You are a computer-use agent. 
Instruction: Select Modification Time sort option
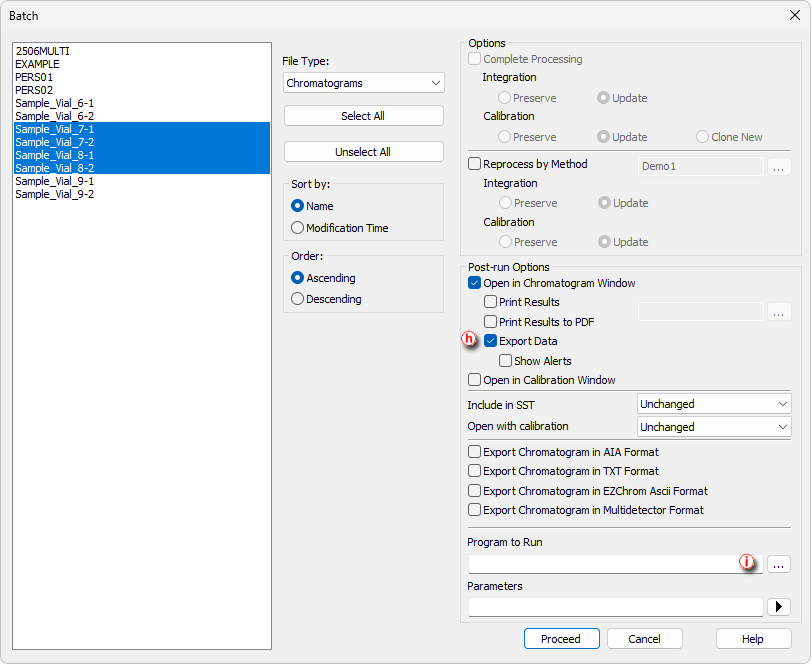click(x=297, y=228)
